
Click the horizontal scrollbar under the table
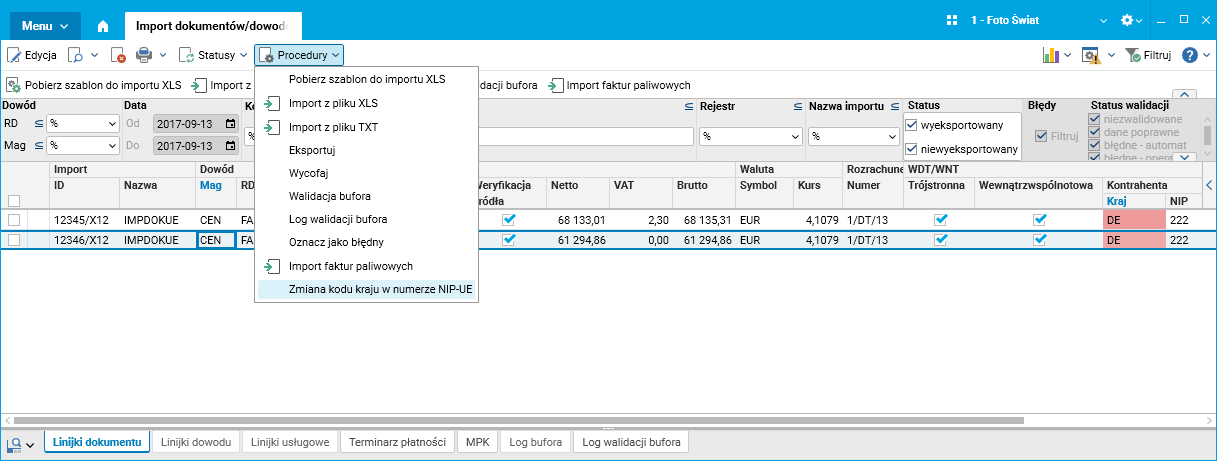click(x=519, y=421)
